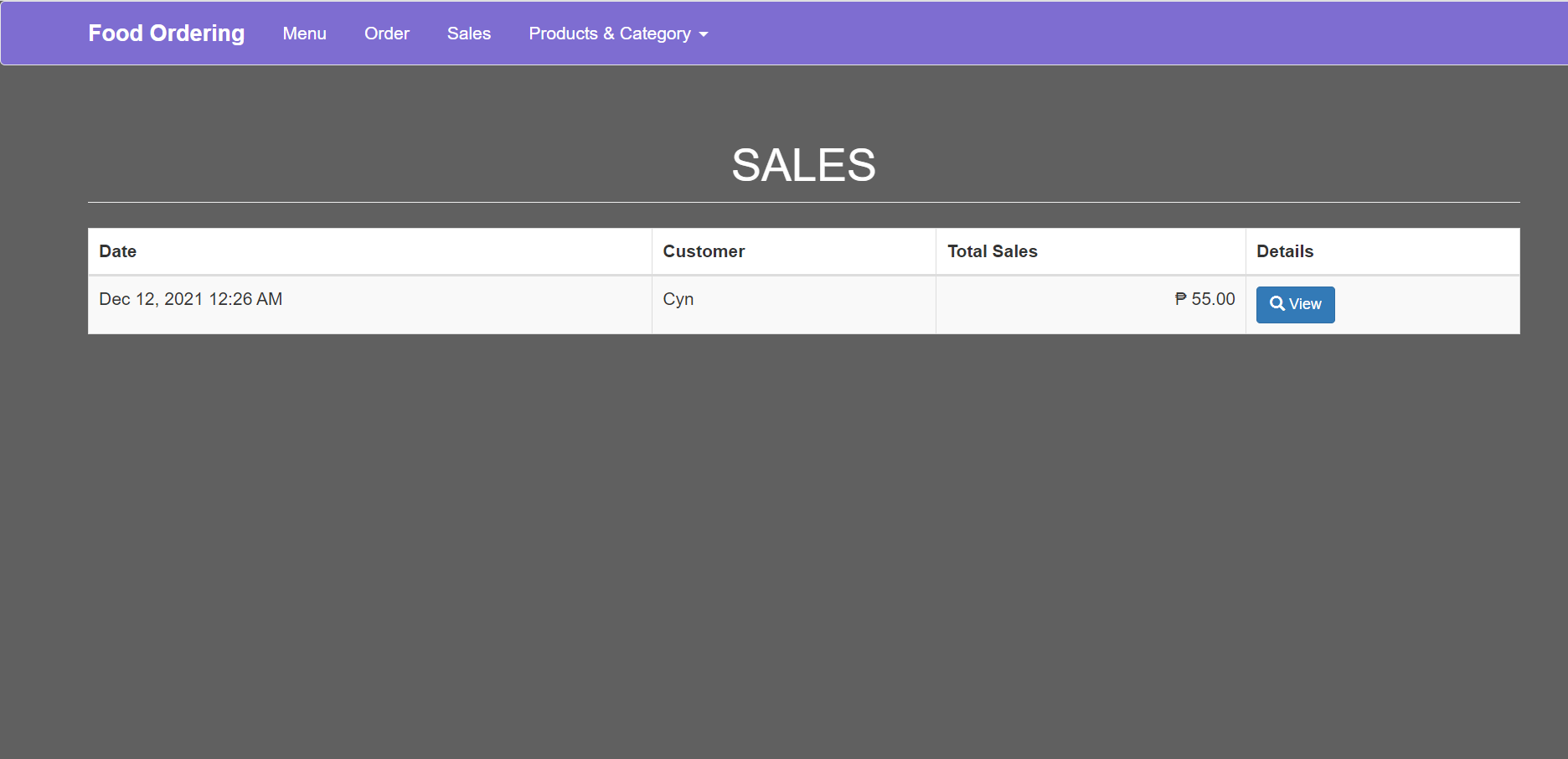Click the caret arrow beside Products & Category
Viewport: 1568px width, 759px height.
[704, 34]
